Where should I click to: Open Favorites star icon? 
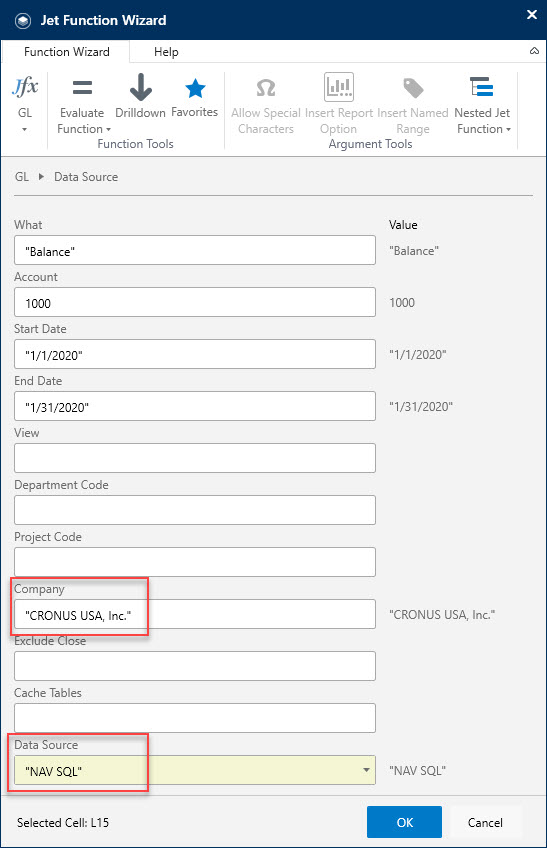195,88
